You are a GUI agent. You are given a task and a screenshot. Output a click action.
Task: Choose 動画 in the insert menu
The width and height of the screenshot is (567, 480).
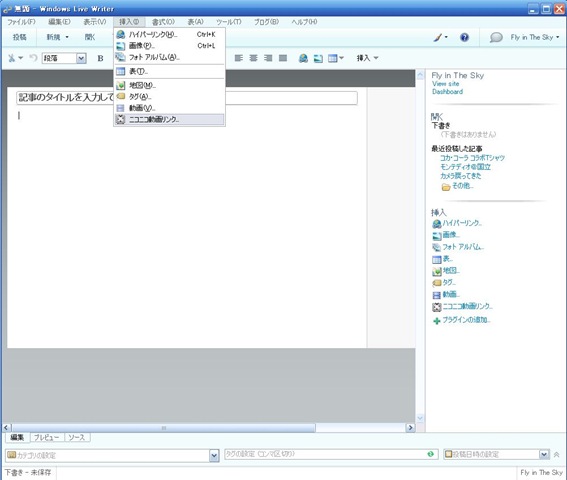click(169, 108)
